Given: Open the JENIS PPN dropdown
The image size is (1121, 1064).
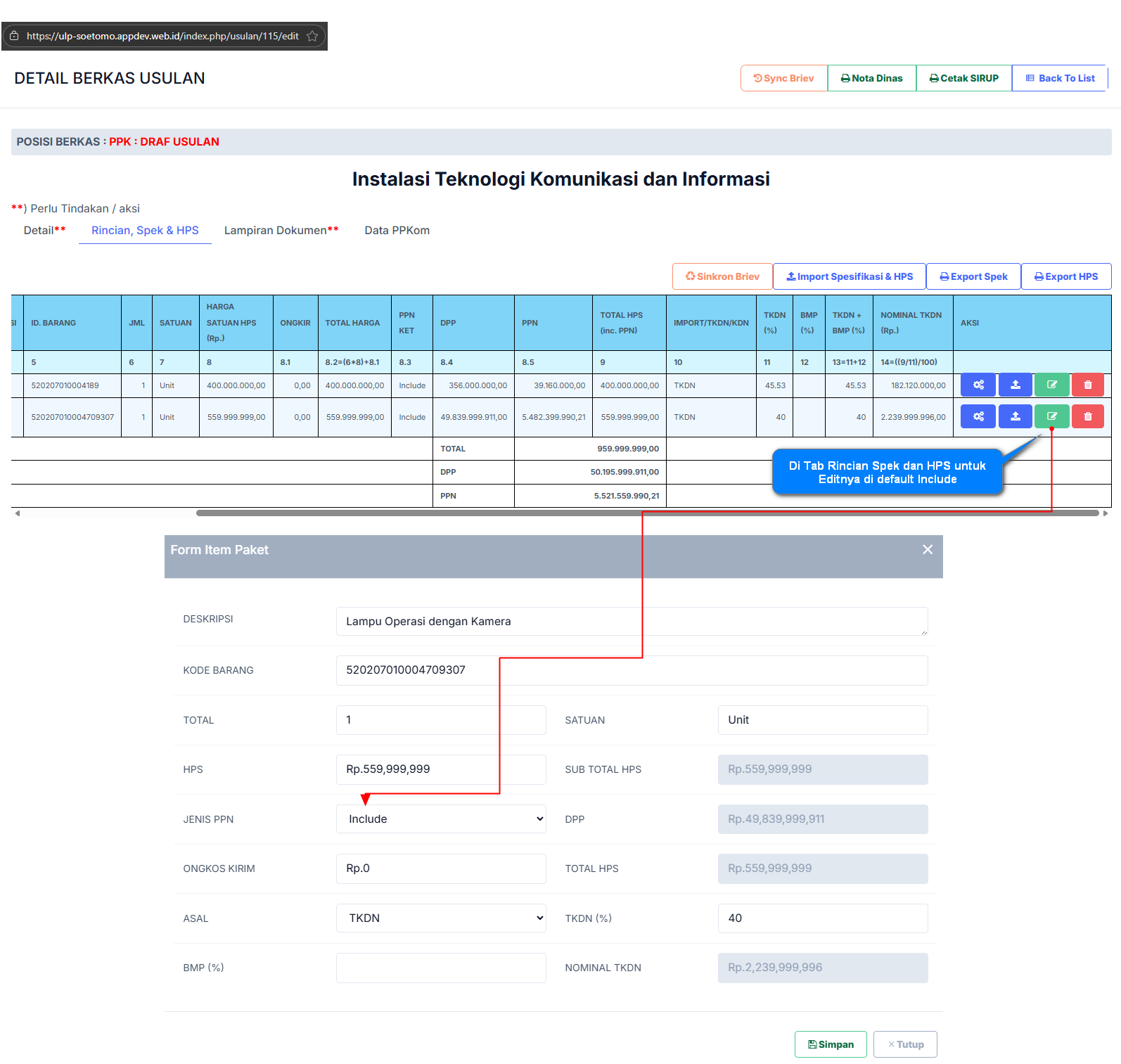Looking at the screenshot, I should tap(441, 819).
